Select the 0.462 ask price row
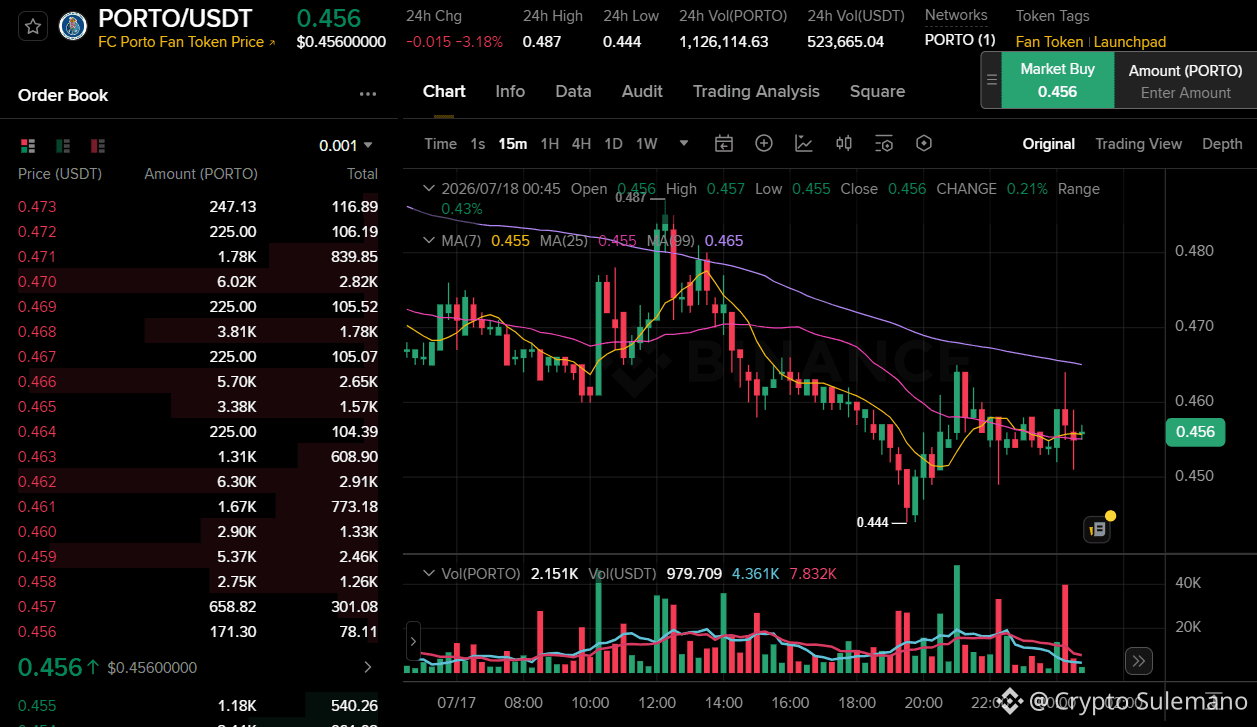This screenshot has width=1257, height=727. (x=198, y=482)
